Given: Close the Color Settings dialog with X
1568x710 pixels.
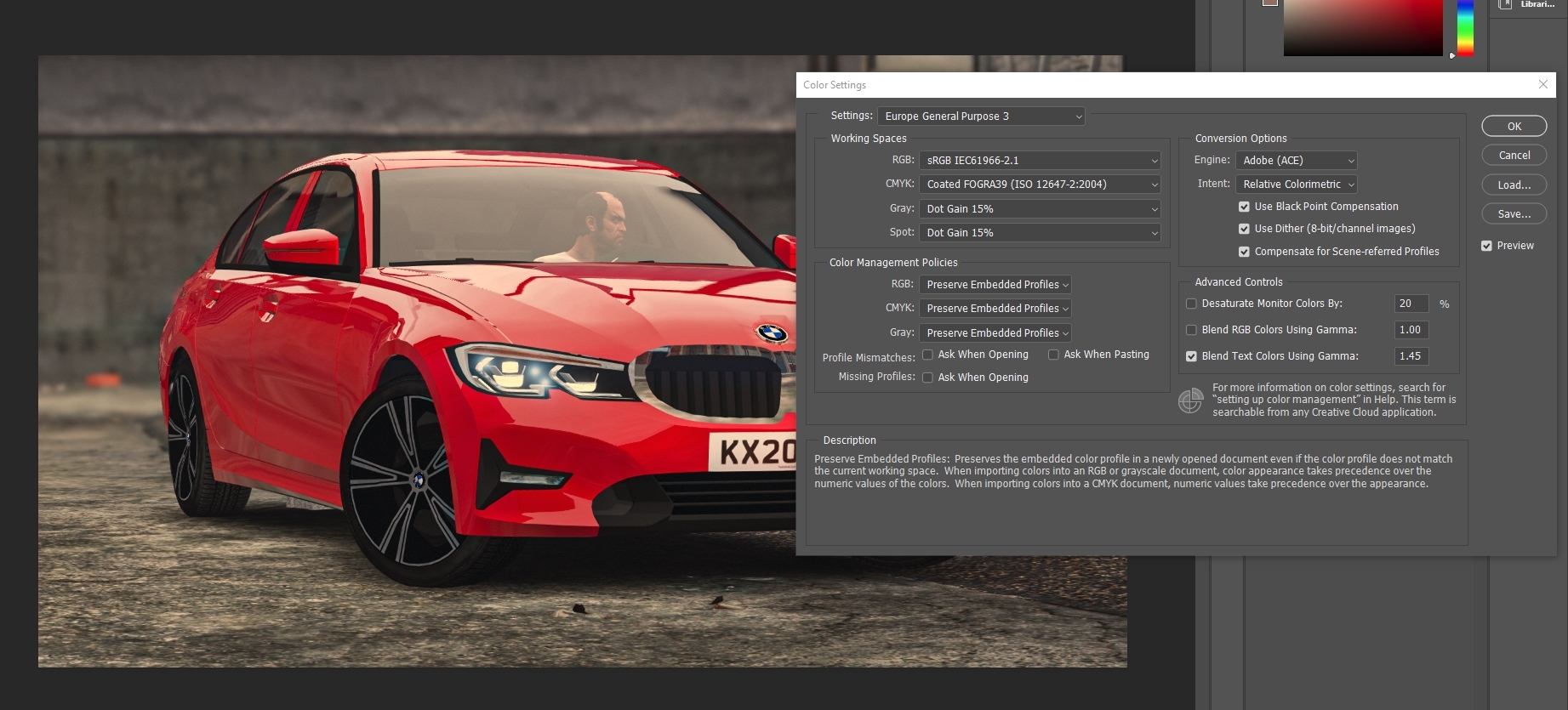Looking at the screenshot, I should 1542,84.
